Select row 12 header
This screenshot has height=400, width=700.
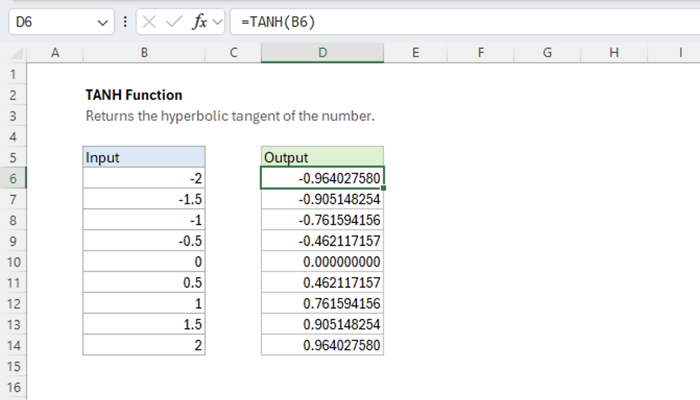pyautogui.click(x=13, y=304)
